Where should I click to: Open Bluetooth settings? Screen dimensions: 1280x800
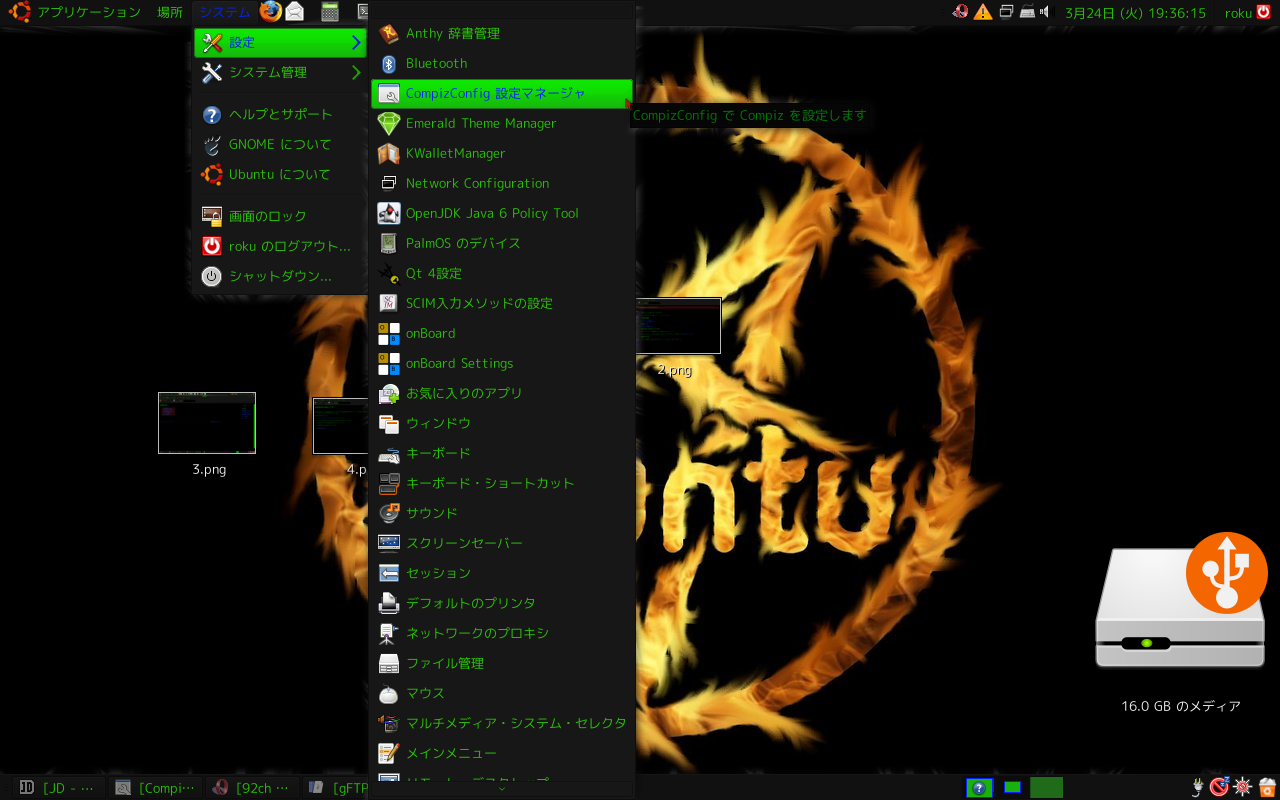[502, 64]
